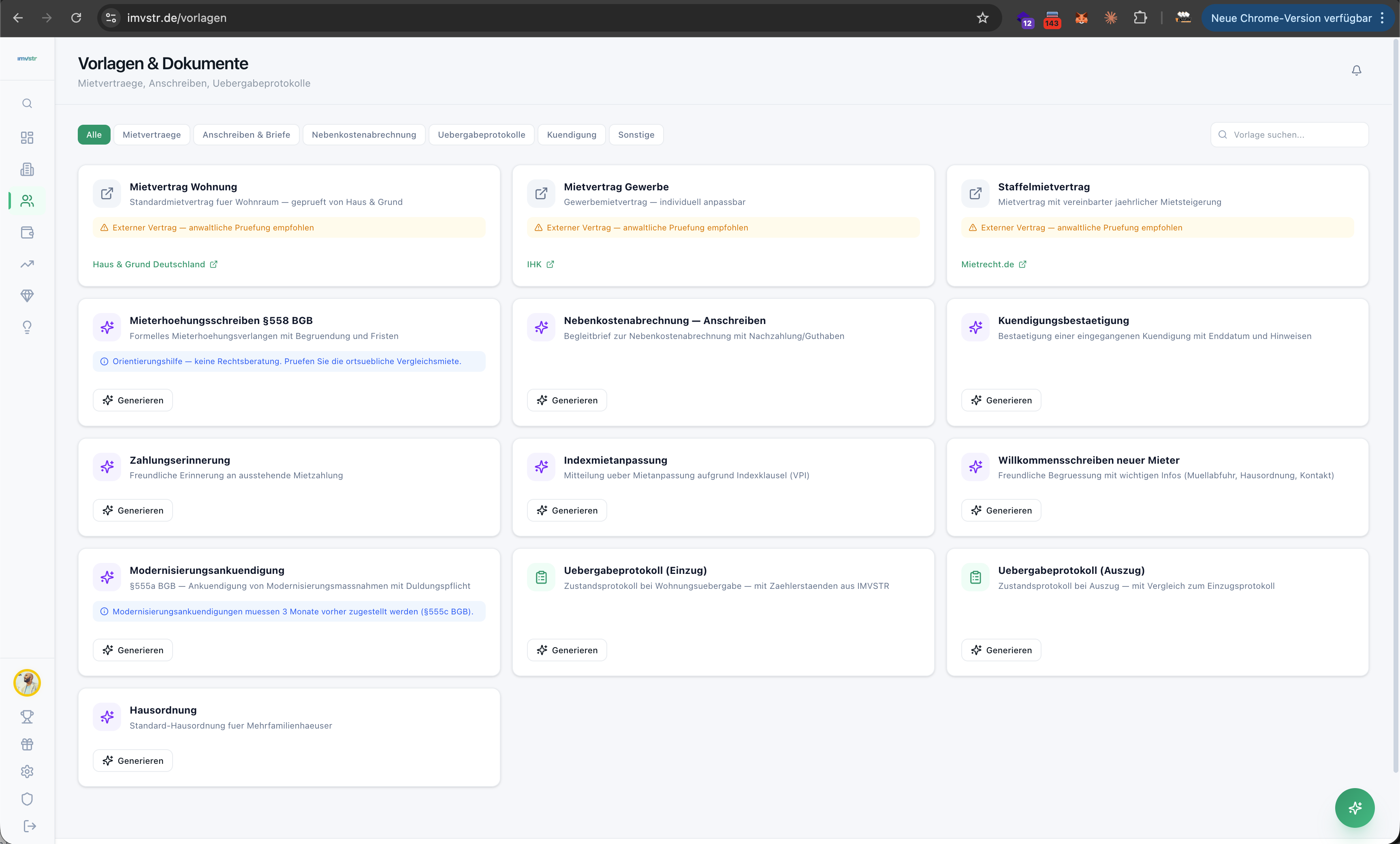1400x844 pixels.
Task: Generate the Zahlungserinnerung template
Action: 132,510
